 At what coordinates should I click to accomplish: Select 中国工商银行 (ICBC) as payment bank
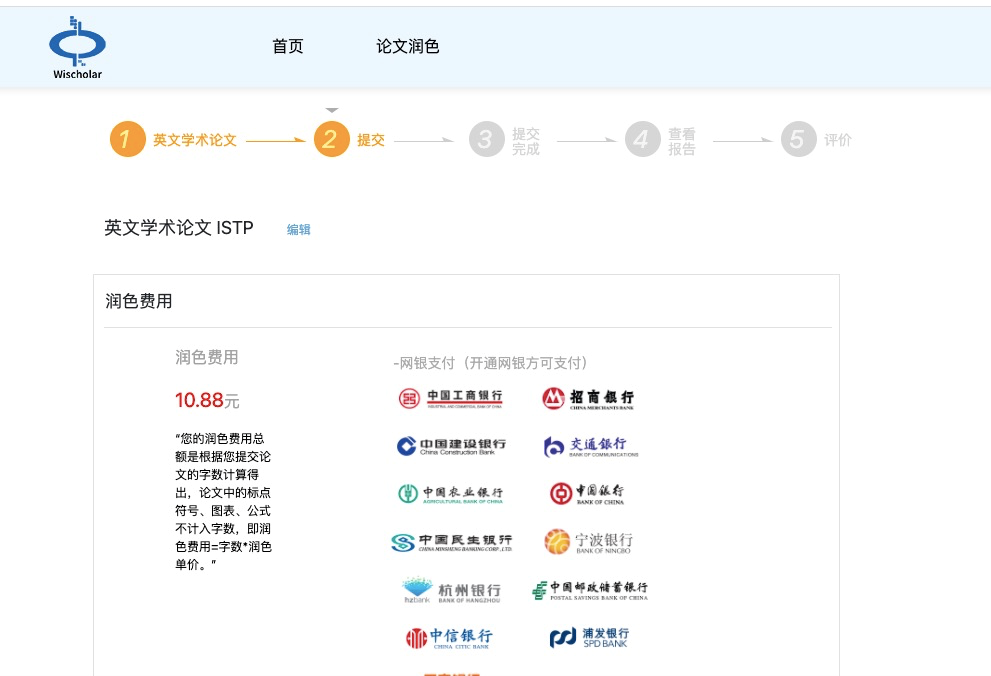click(x=451, y=399)
